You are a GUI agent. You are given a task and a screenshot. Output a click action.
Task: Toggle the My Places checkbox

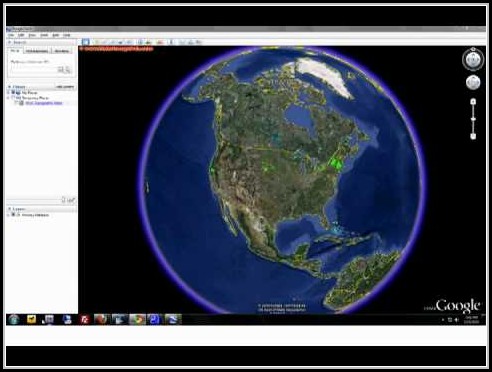click(x=14, y=93)
